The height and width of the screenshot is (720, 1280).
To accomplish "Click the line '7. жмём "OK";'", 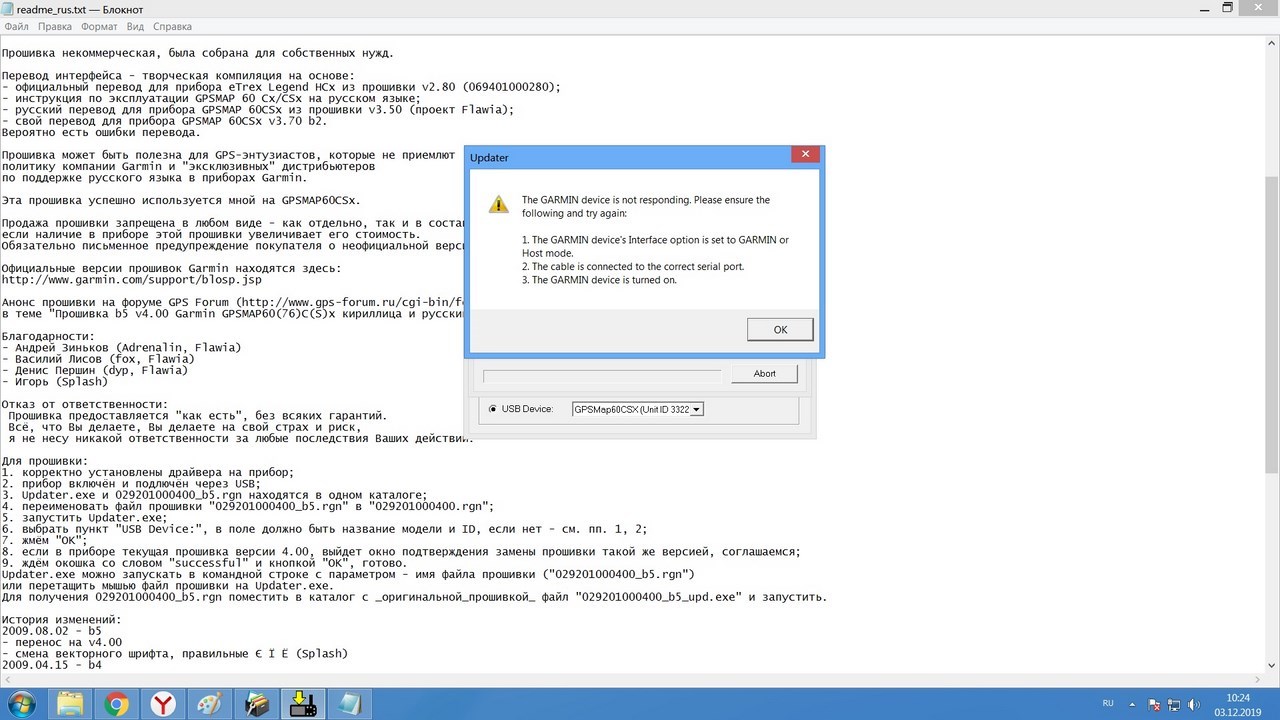I will (x=44, y=540).
